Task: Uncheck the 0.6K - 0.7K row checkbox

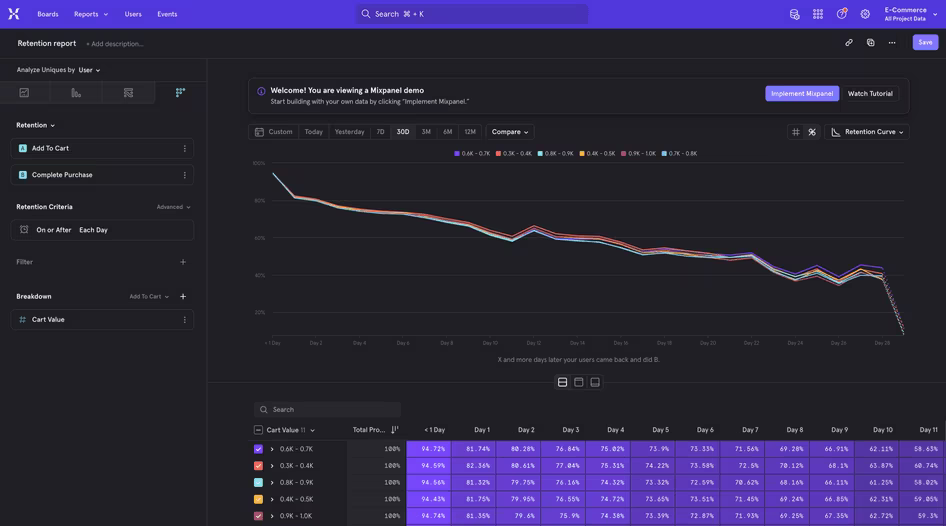Action: coord(258,449)
